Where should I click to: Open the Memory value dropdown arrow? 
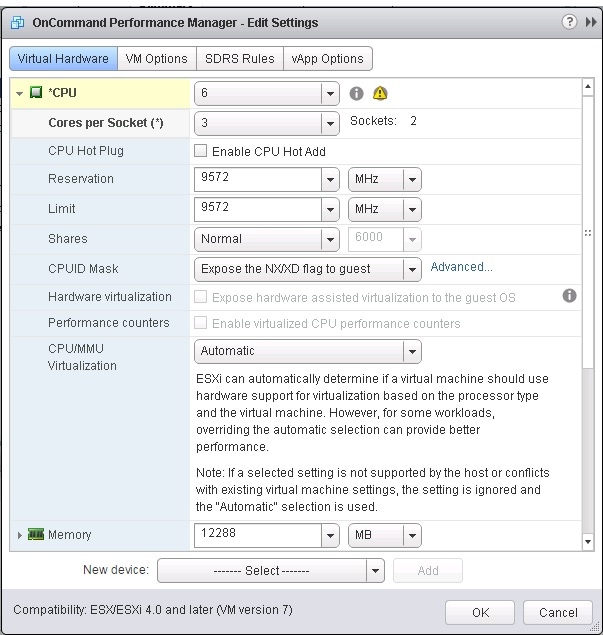point(330,535)
